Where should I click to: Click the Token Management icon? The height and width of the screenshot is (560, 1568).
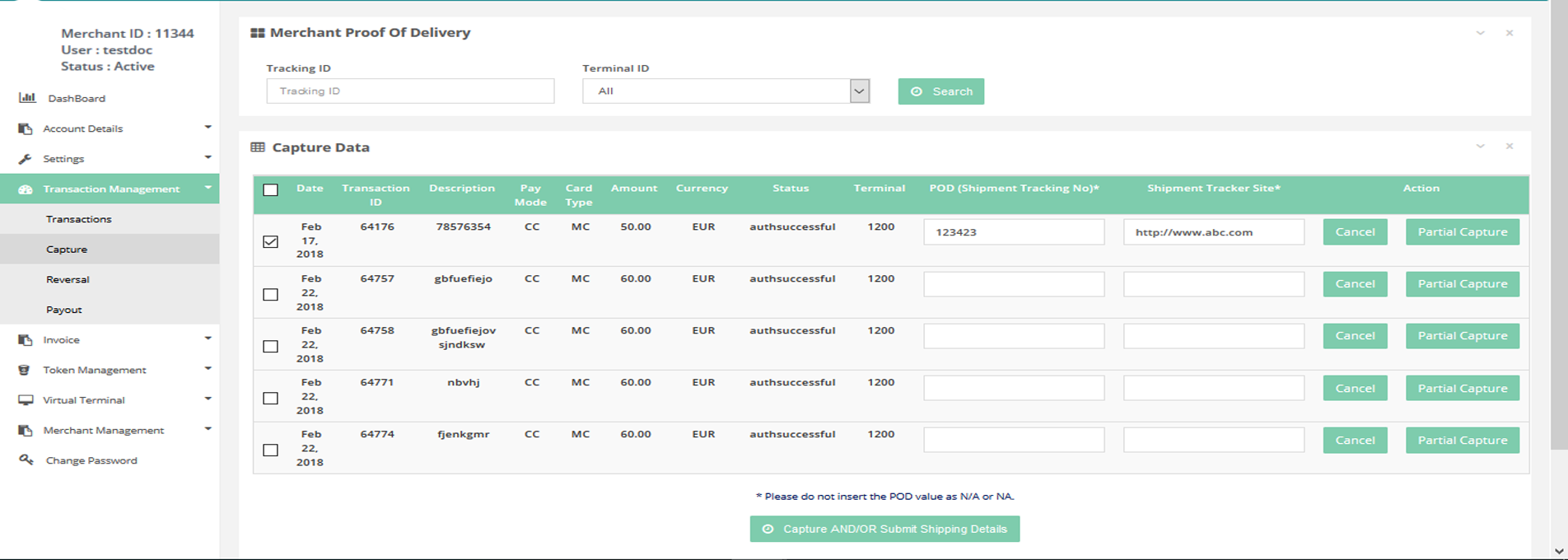point(25,370)
